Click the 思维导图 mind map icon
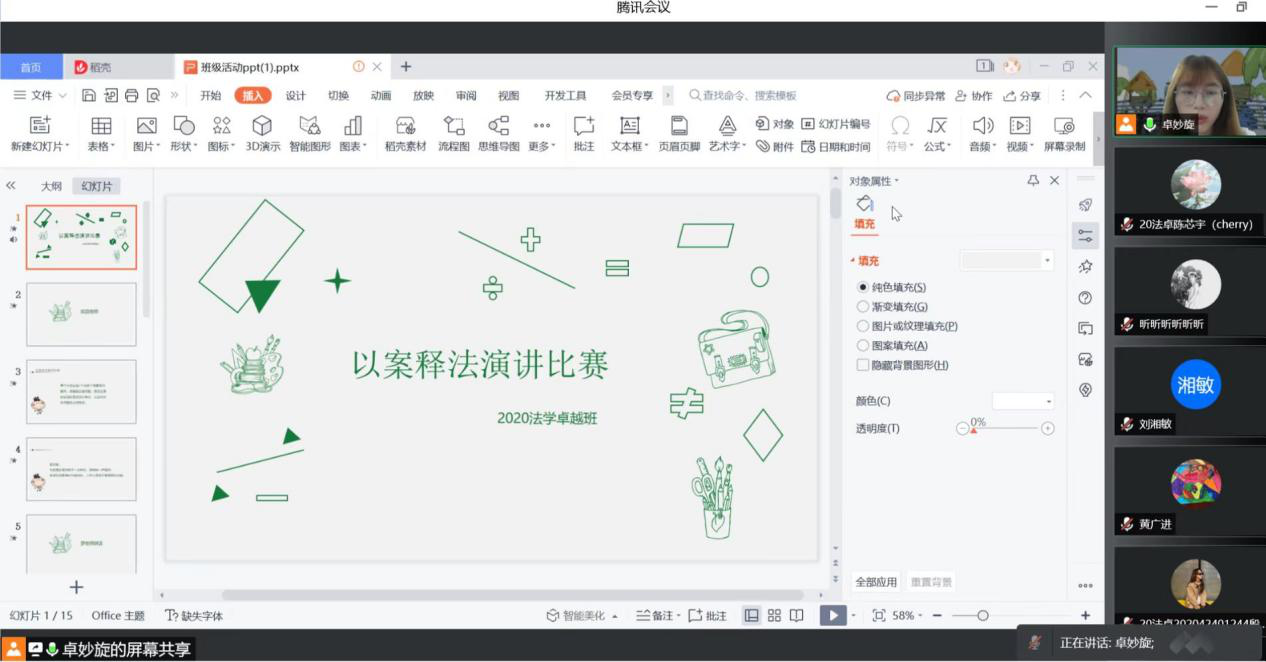 click(x=498, y=126)
